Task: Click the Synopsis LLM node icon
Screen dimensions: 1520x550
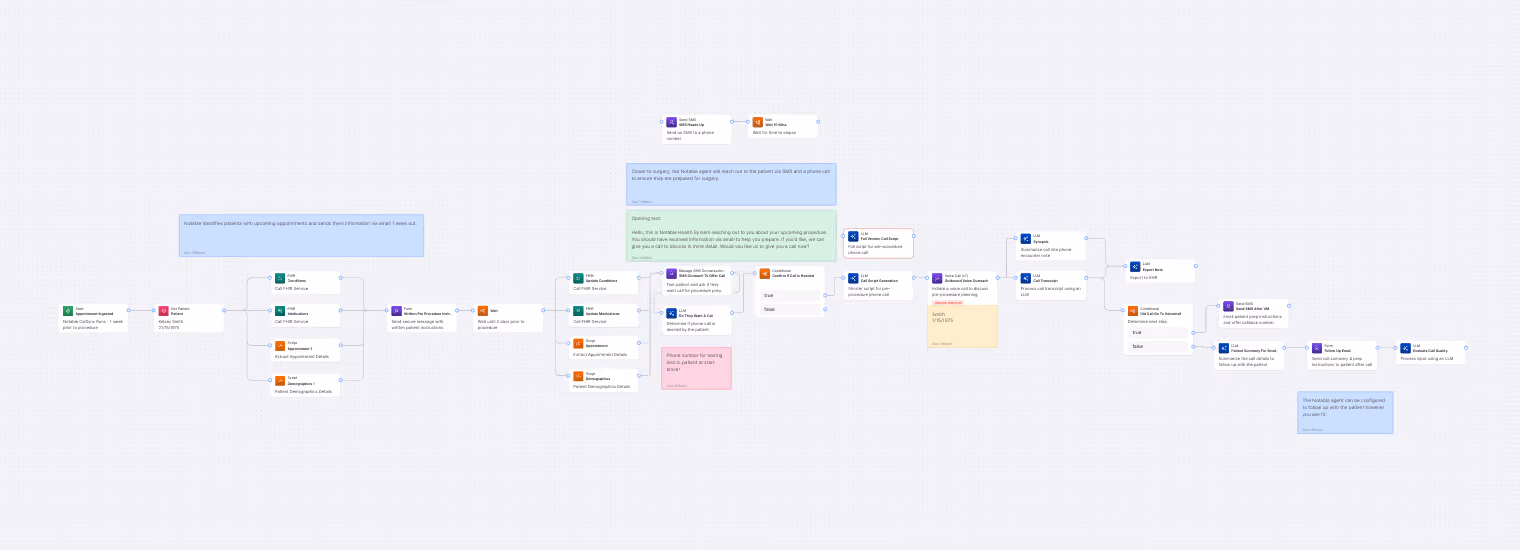Action: [x=1025, y=238]
